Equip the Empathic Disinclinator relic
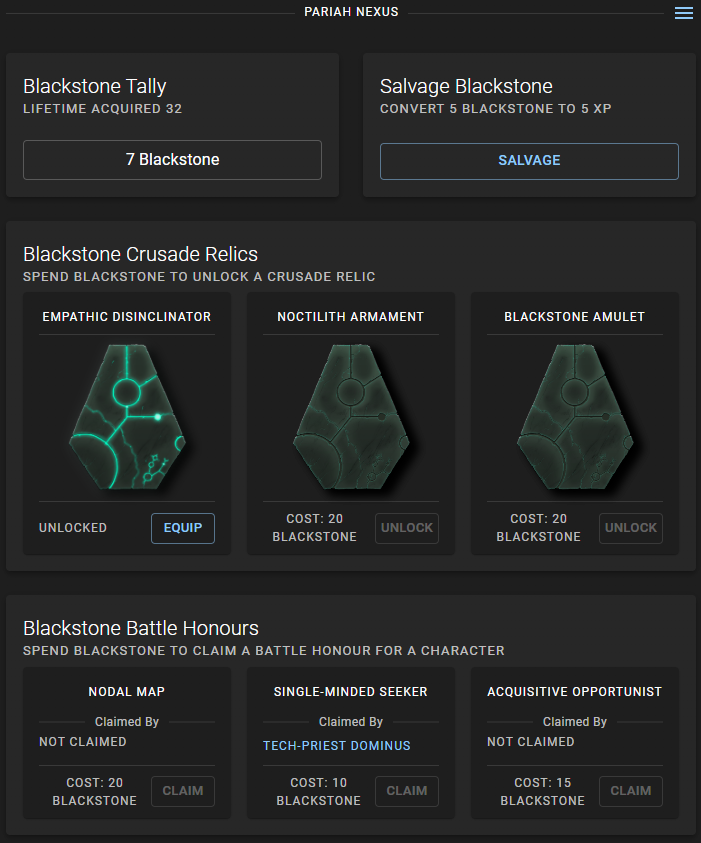 pos(183,528)
